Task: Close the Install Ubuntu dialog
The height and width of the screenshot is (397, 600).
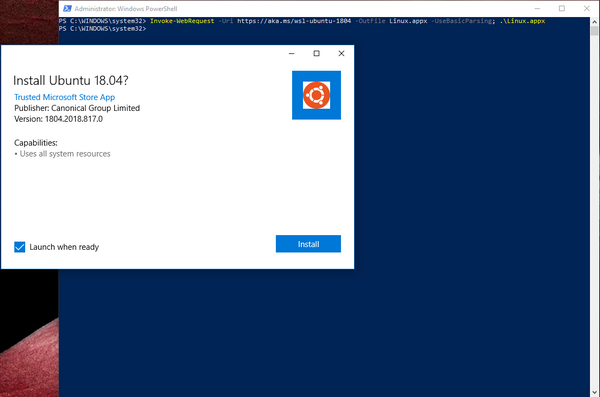Action: coord(341,54)
